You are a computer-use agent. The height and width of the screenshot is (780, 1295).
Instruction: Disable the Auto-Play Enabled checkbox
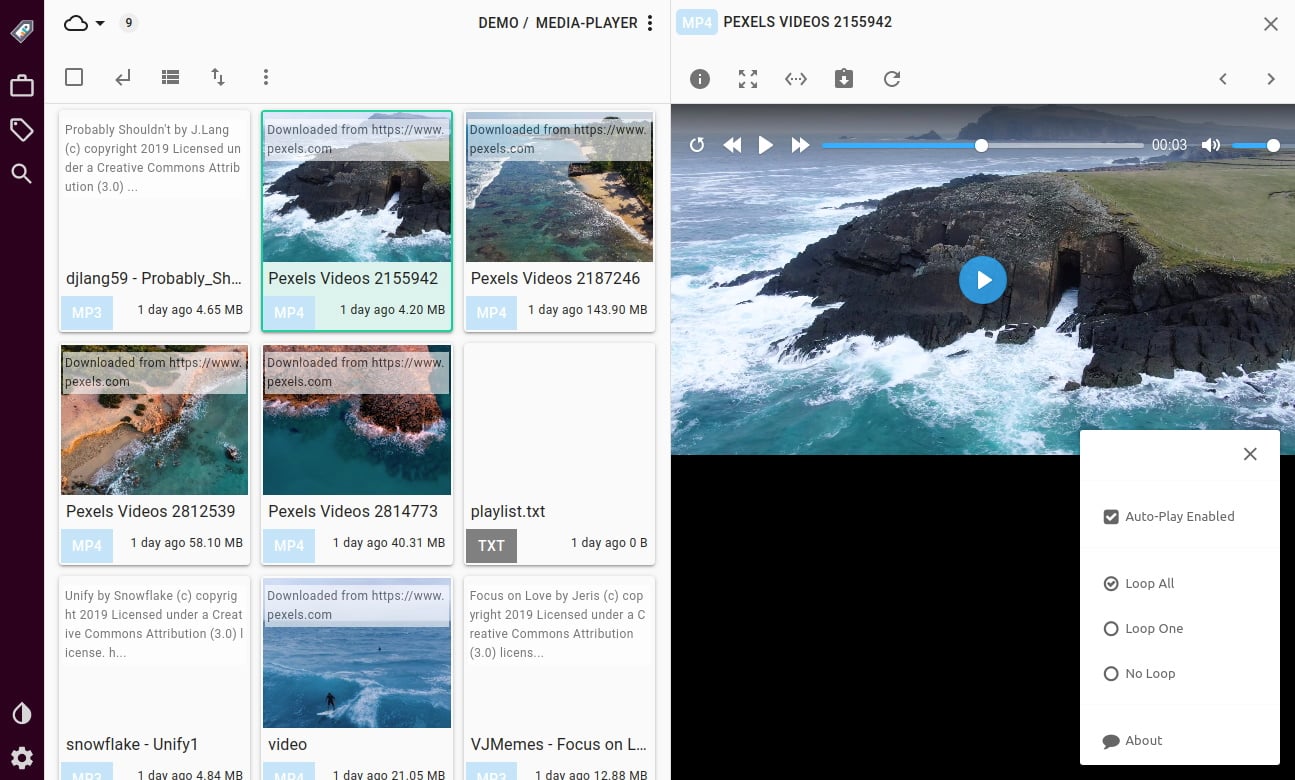tap(1111, 517)
